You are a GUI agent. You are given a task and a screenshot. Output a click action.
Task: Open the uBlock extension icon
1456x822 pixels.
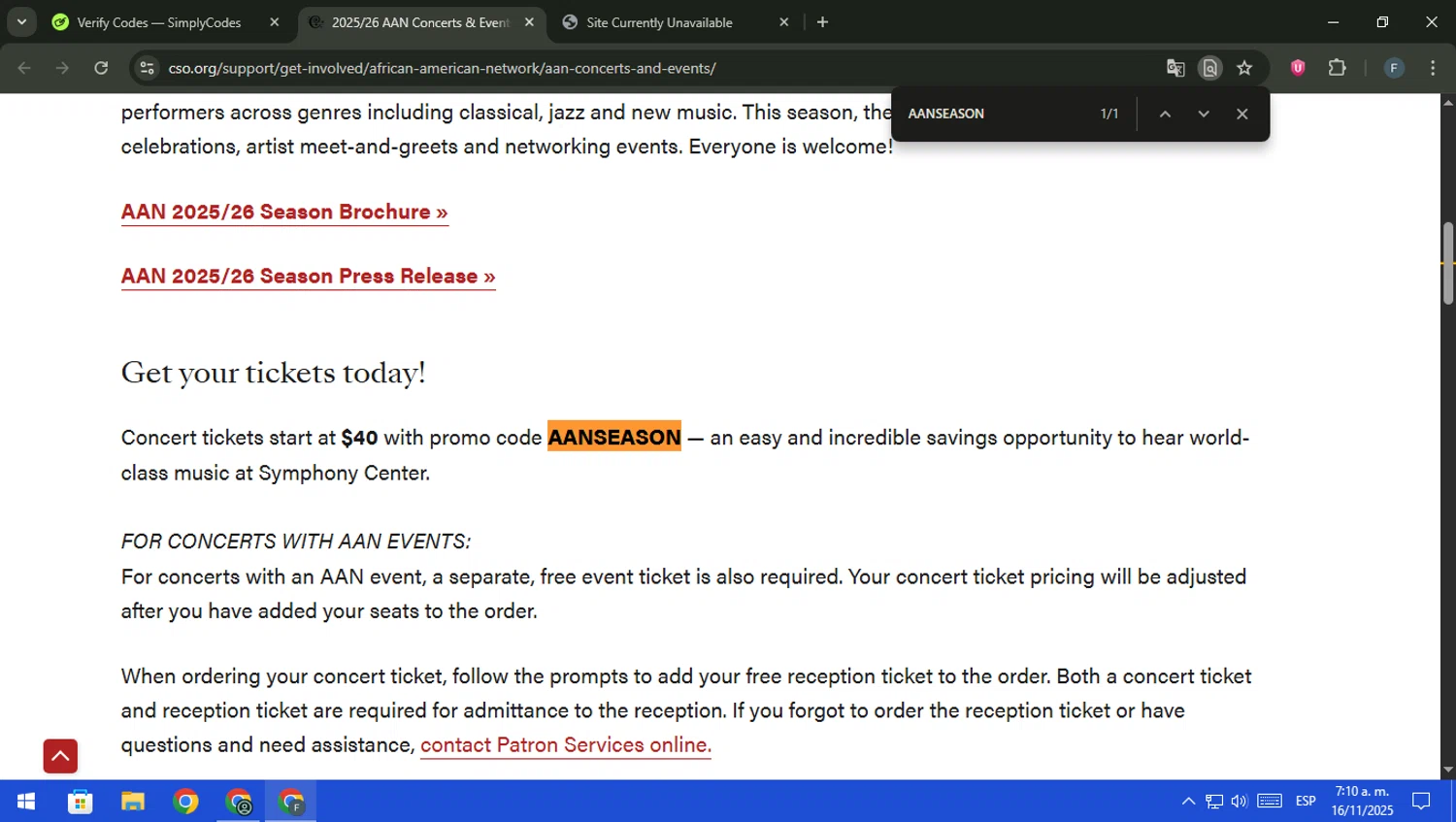coord(1298,68)
